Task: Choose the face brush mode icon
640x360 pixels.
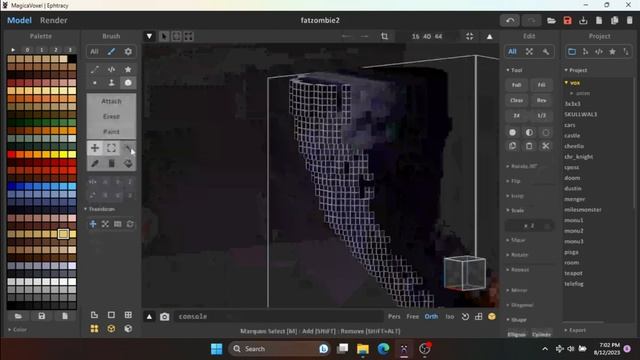Action: (111, 83)
